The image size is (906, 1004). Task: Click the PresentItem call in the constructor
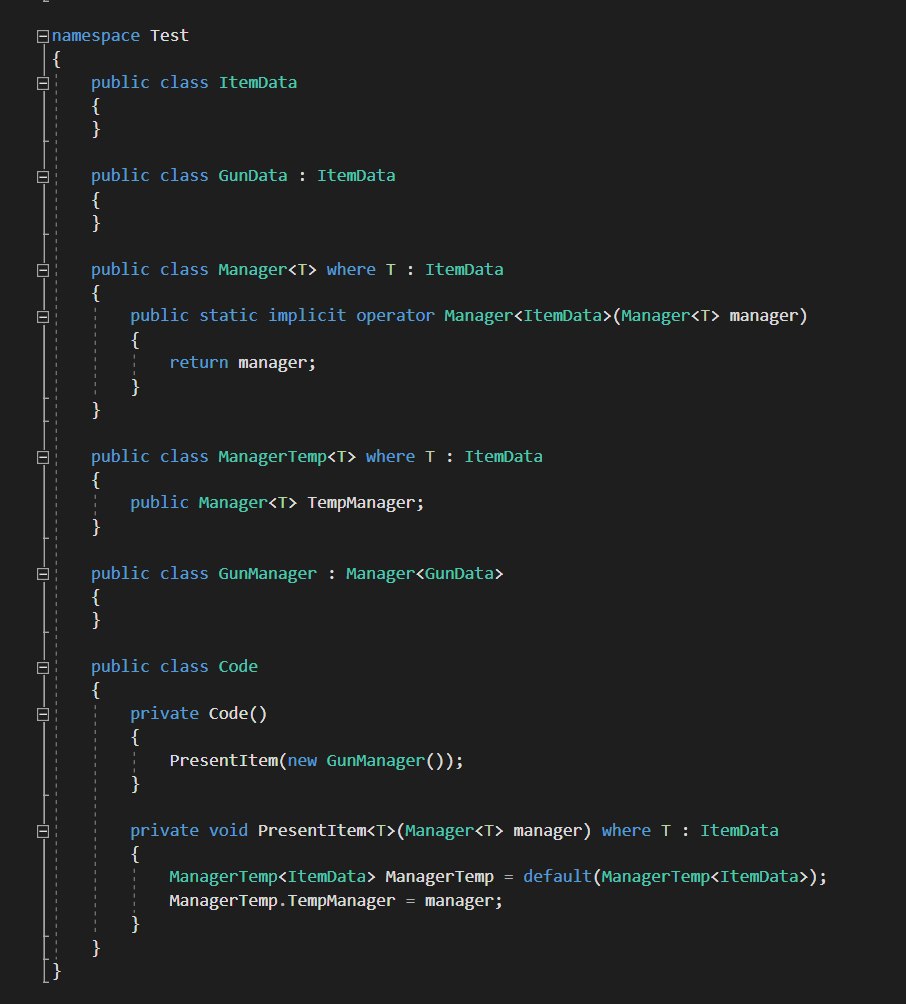[x=223, y=761]
